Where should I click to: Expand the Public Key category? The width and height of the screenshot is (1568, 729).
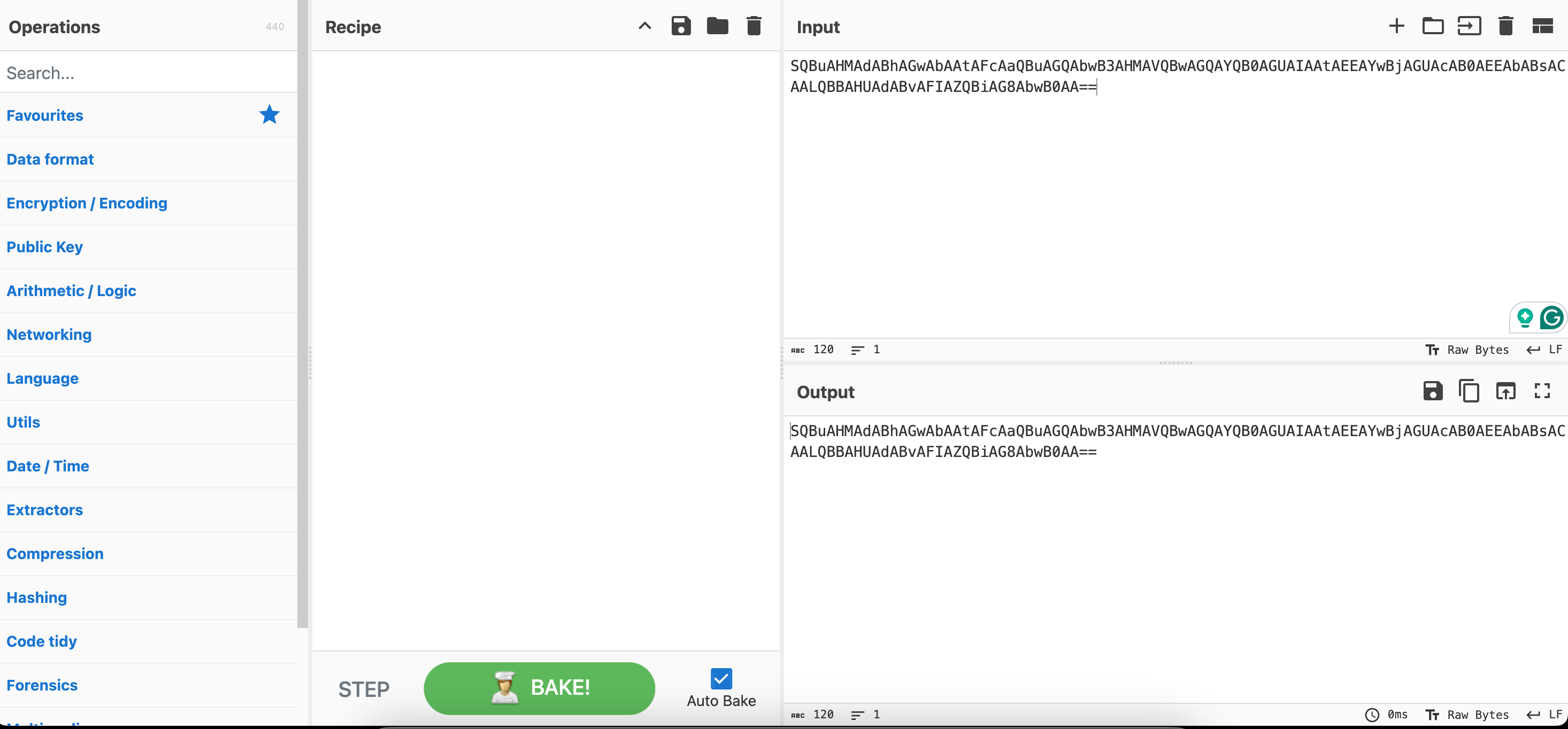click(x=149, y=247)
